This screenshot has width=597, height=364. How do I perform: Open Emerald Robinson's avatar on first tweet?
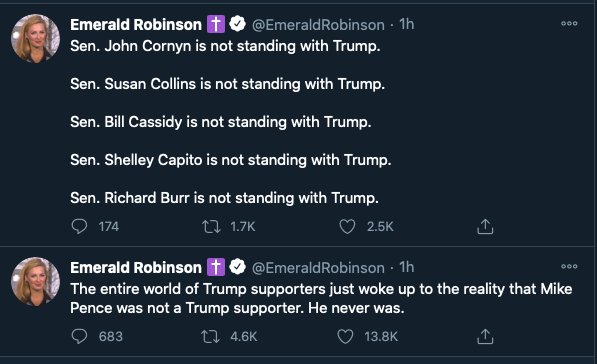click(x=35, y=38)
